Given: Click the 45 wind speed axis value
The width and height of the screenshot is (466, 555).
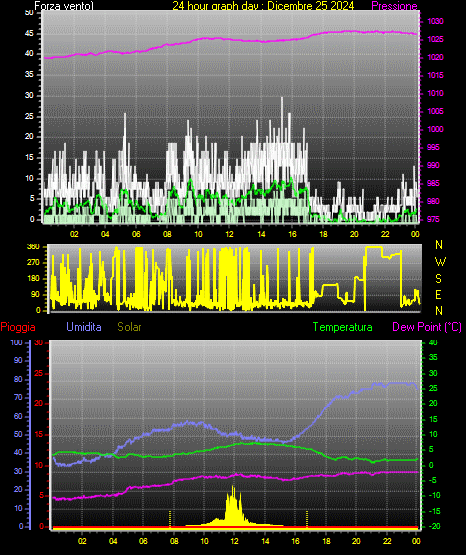Looking at the screenshot, I should (x=29, y=34).
